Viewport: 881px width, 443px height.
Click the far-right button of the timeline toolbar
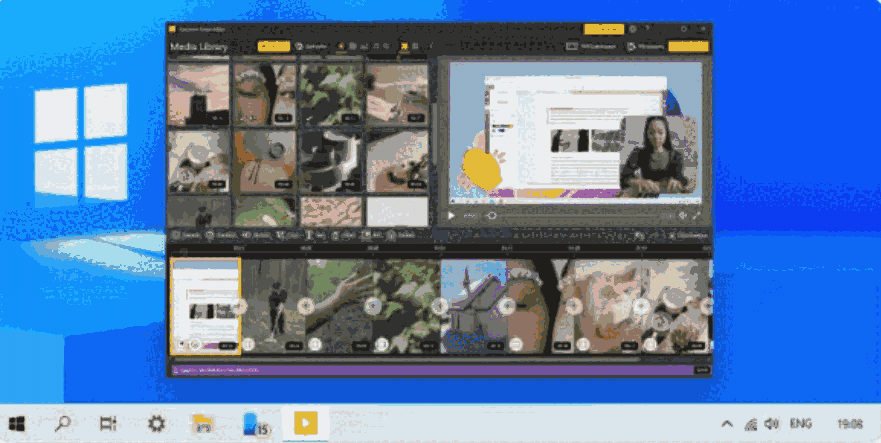688,236
